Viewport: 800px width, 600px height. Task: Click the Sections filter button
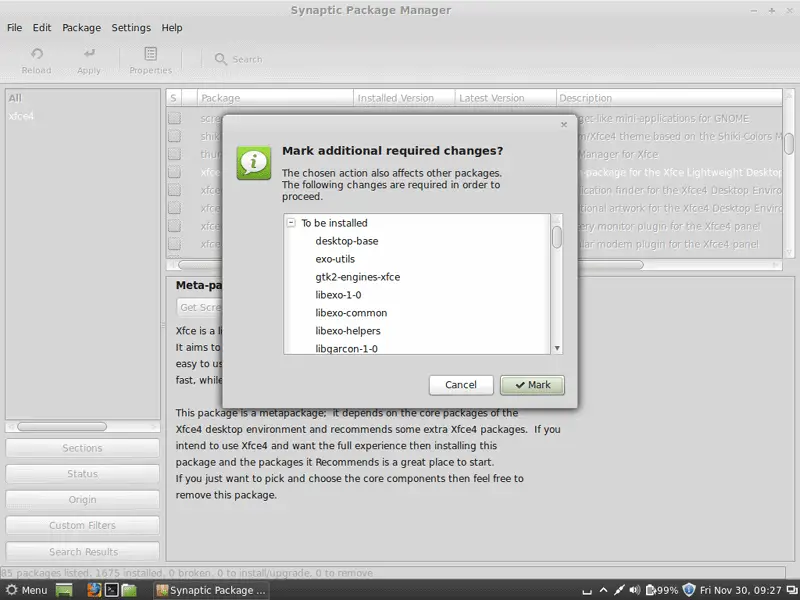click(x=83, y=448)
